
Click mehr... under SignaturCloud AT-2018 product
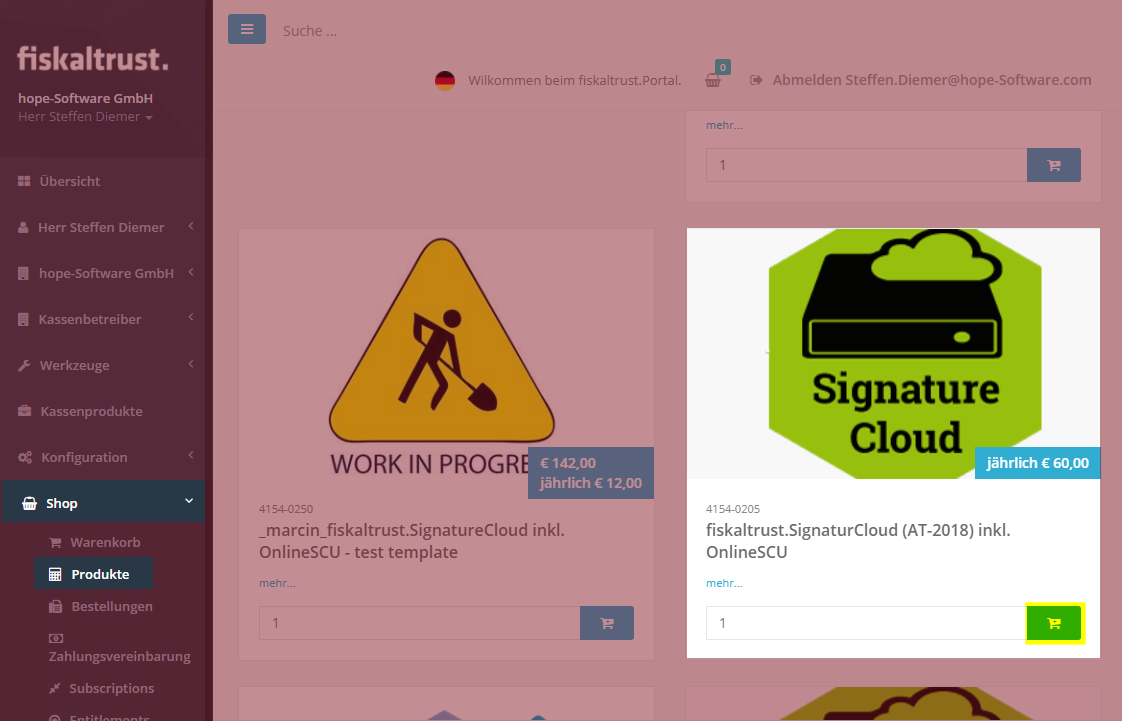[x=724, y=584]
